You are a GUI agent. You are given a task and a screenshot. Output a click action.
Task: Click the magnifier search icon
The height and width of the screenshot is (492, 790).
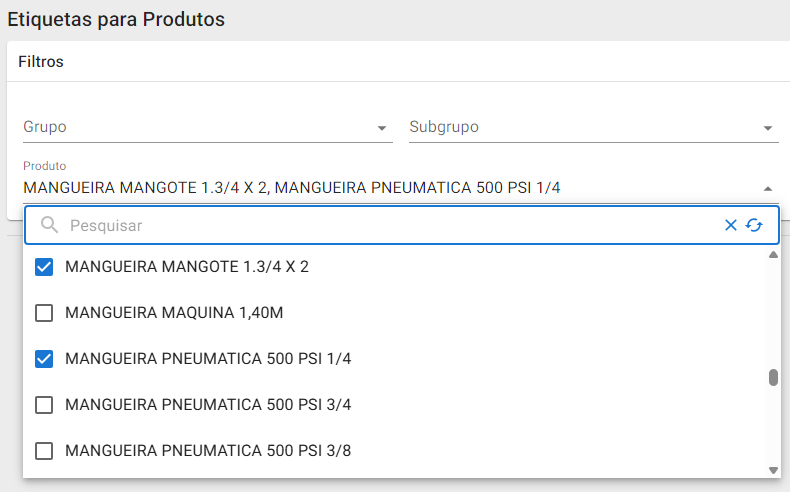tap(49, 226)
